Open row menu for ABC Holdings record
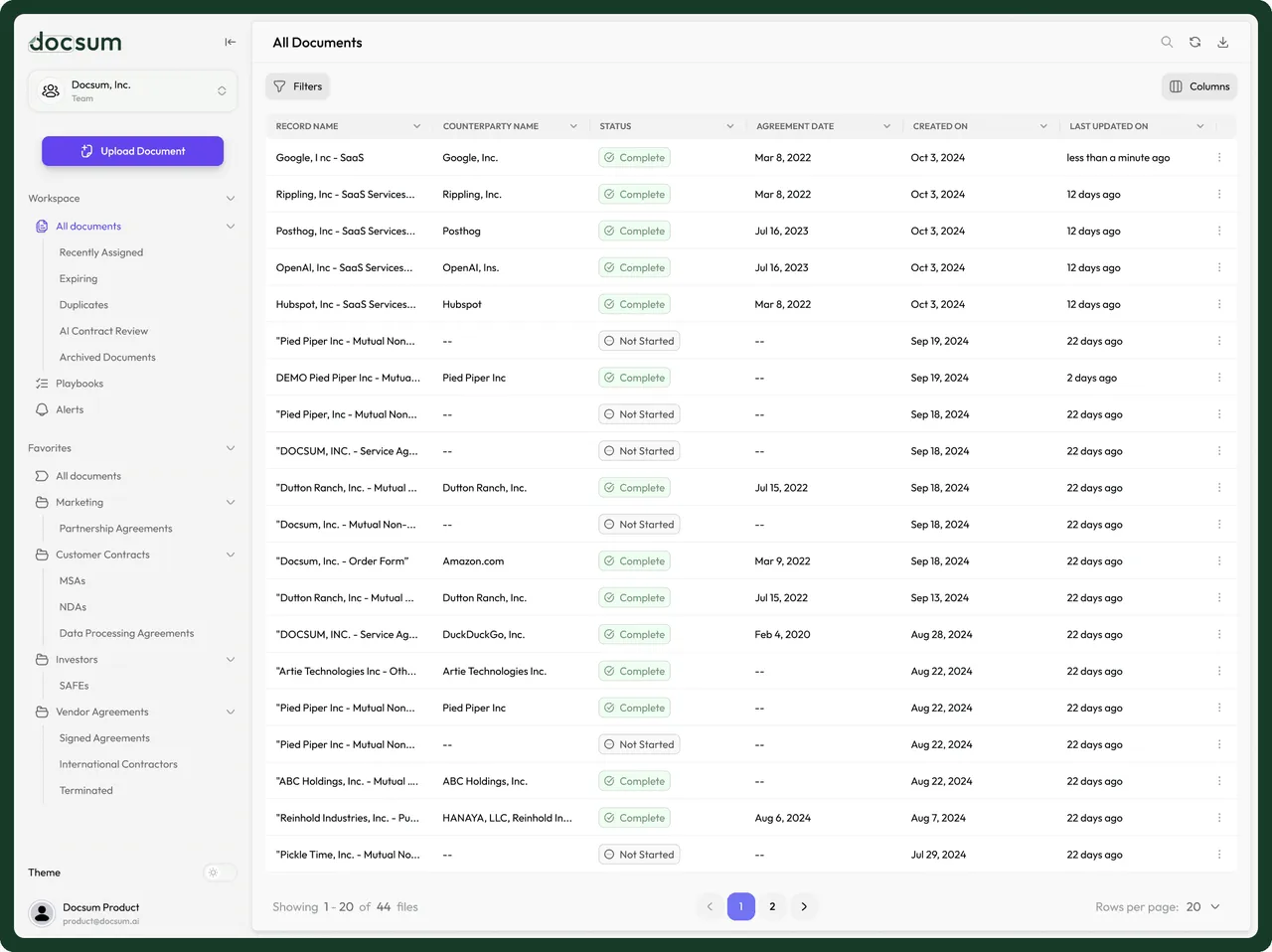The image size is (1272, 952). [1219, 781]
